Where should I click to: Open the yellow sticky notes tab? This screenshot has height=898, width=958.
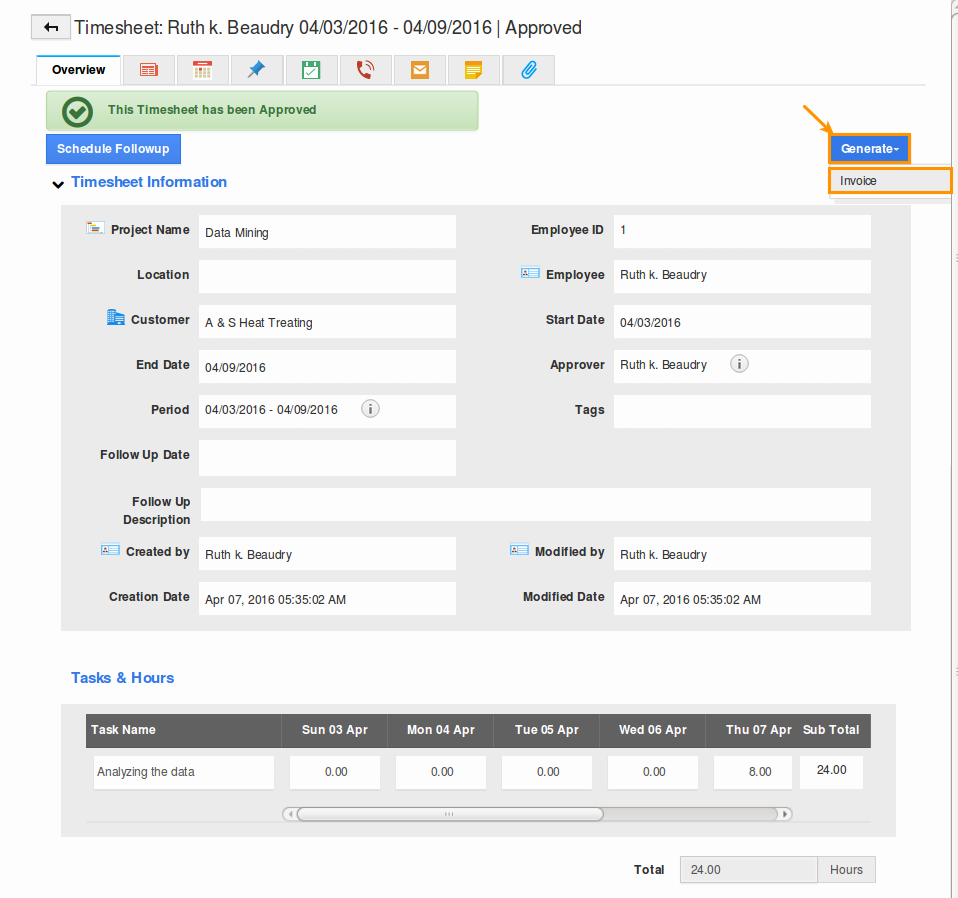point(473,70)
